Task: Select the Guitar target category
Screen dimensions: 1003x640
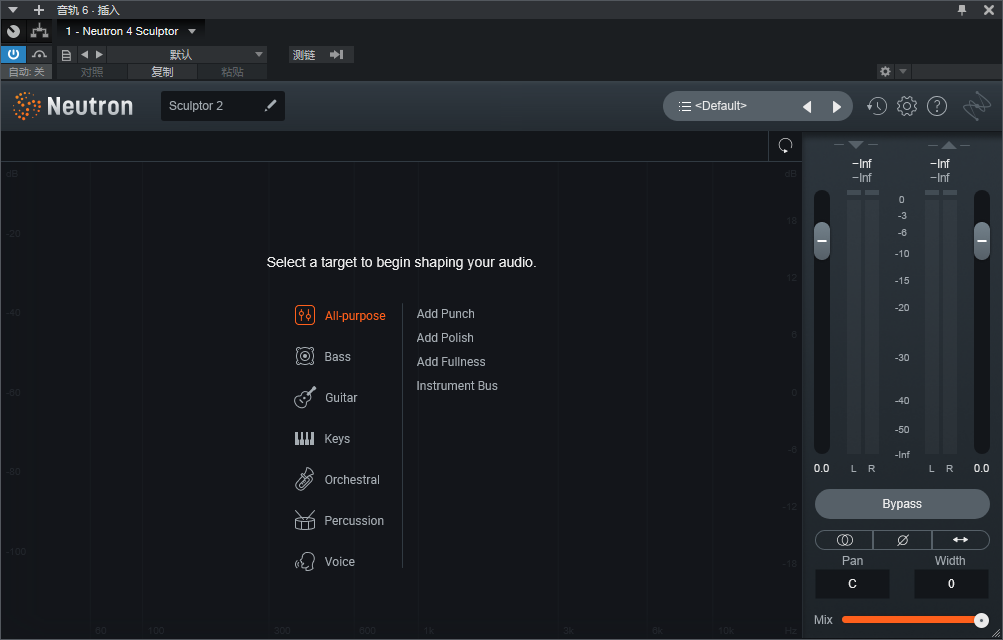Action: point(340,398)
